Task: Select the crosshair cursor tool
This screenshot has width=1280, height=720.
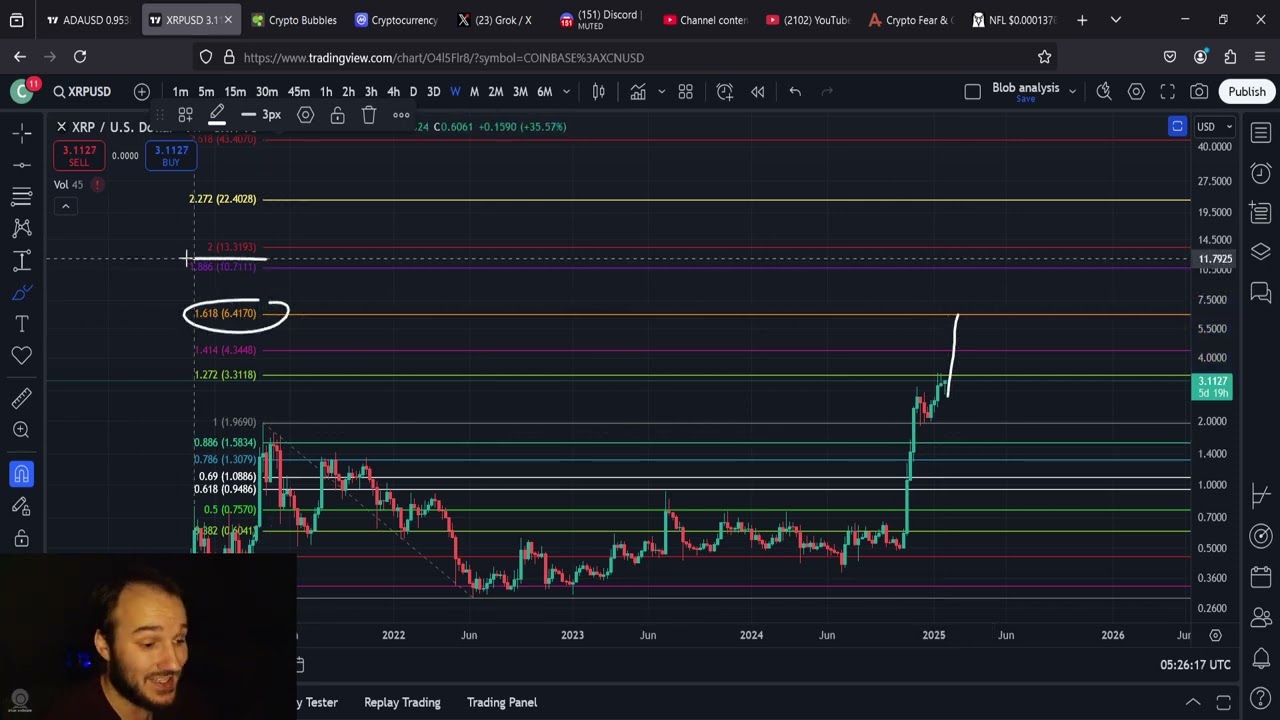Action: coord(22,132)
